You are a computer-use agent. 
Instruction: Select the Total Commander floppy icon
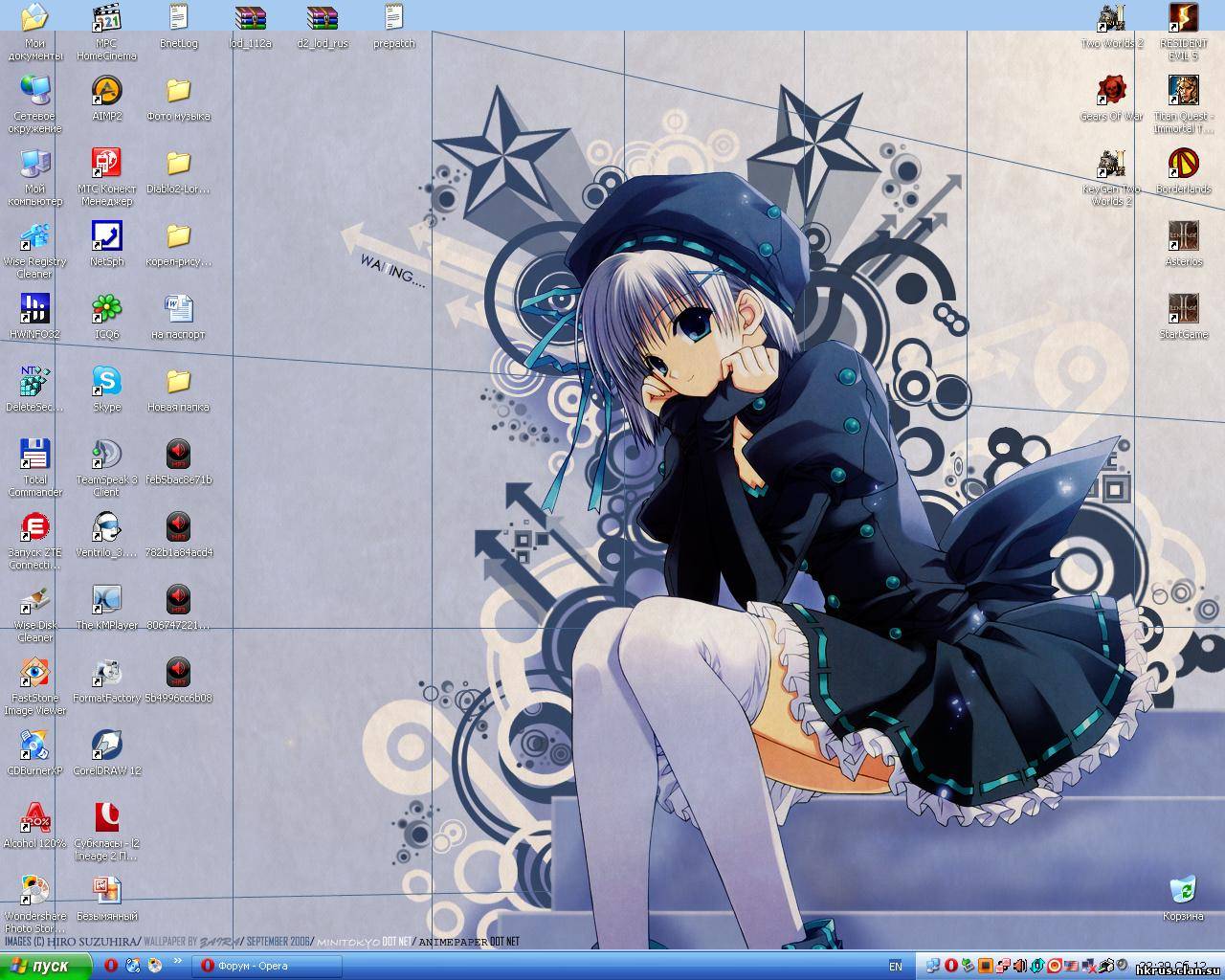[x=34, y=455]
